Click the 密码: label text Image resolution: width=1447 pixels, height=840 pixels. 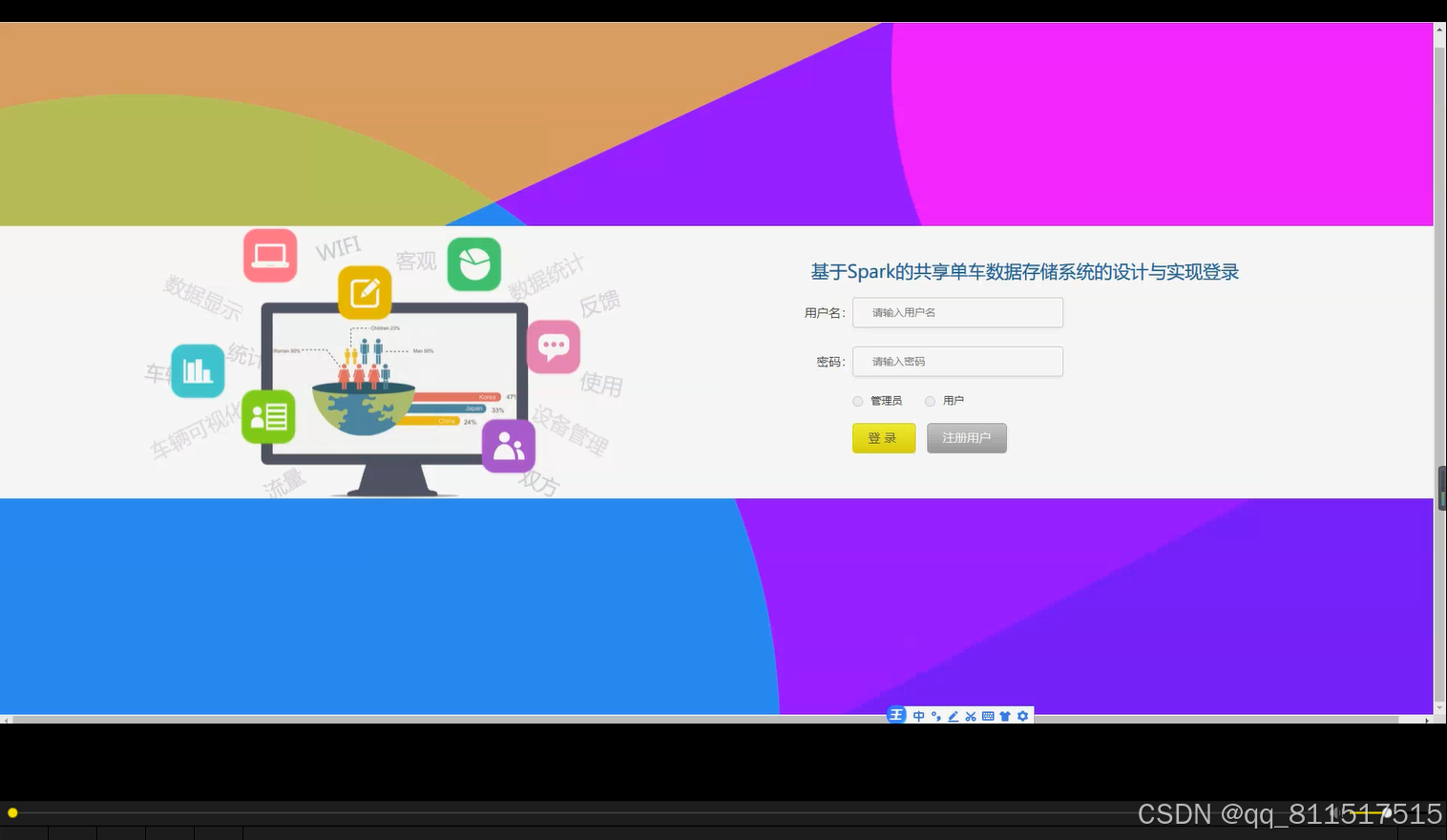(x=830, y=362)
